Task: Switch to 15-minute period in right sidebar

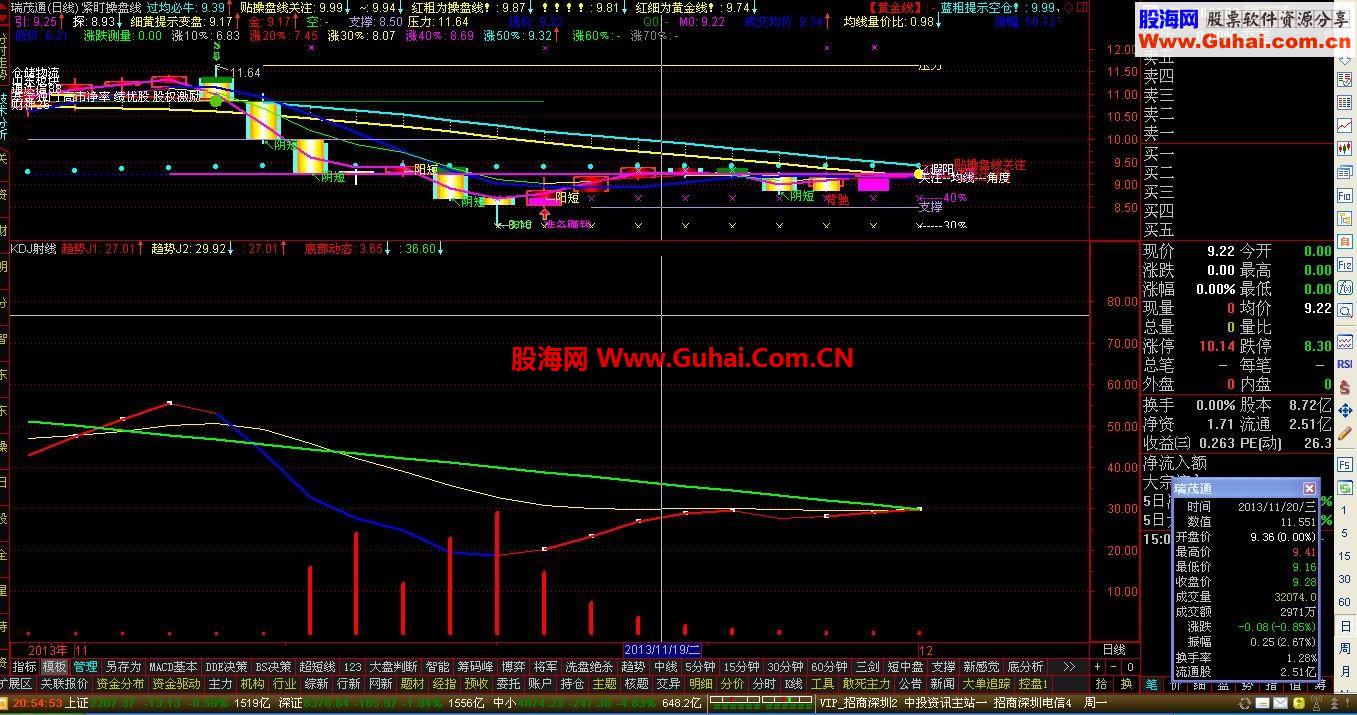Action: pos(1345,554)
